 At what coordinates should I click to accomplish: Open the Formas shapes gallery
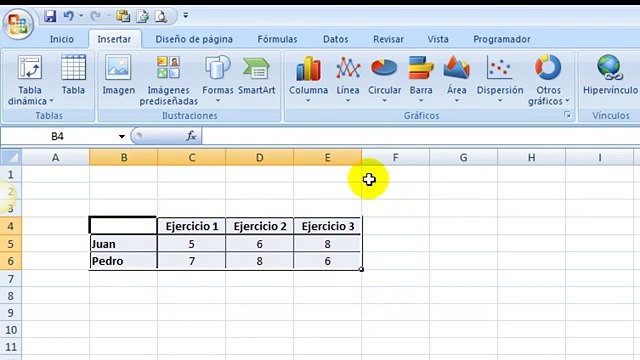pyautogui.click(x=218, y=79)
